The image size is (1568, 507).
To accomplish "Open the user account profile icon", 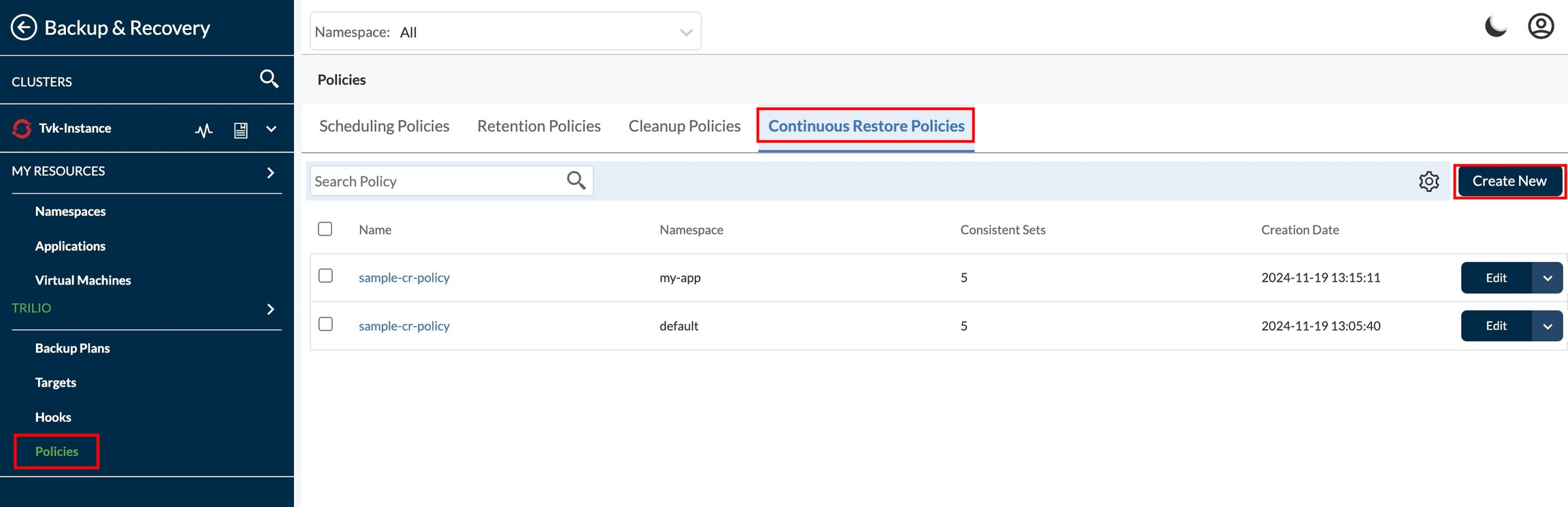I will click(x=1541, y=27).
